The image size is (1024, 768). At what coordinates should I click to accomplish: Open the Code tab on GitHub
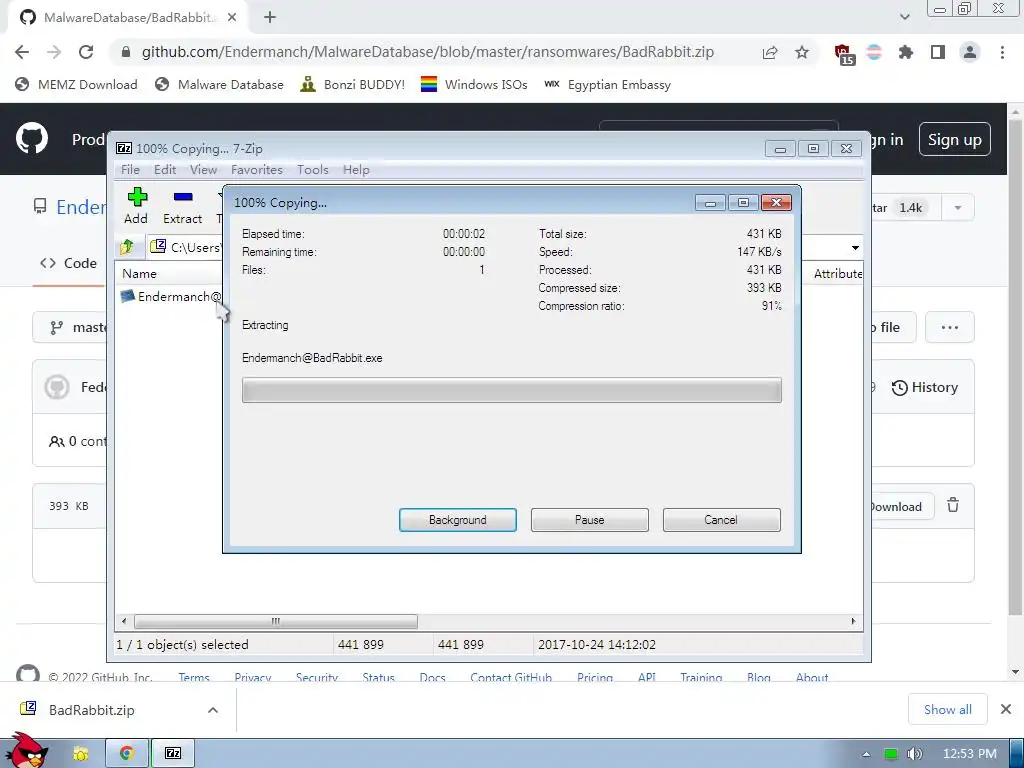[69, 263]
